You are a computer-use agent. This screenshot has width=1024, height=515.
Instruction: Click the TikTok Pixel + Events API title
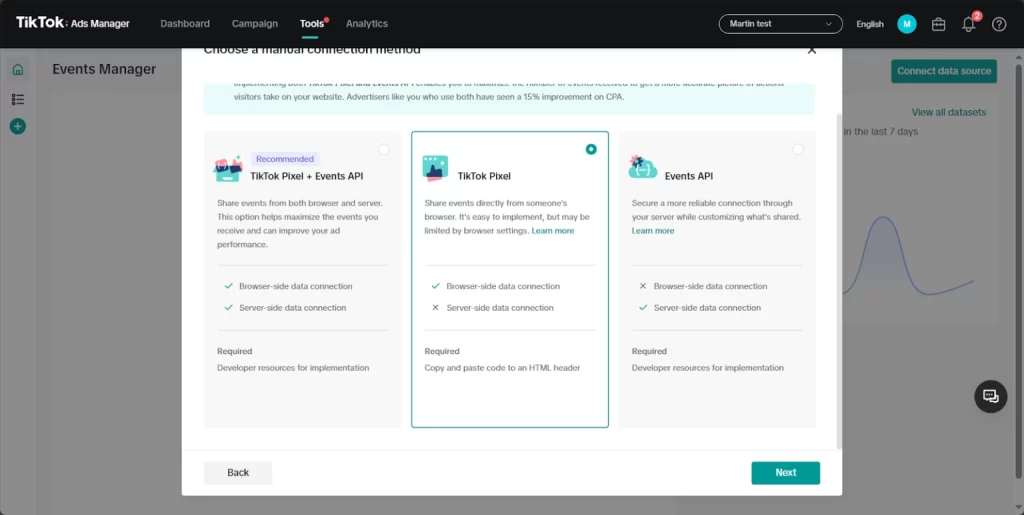point(307,176)
